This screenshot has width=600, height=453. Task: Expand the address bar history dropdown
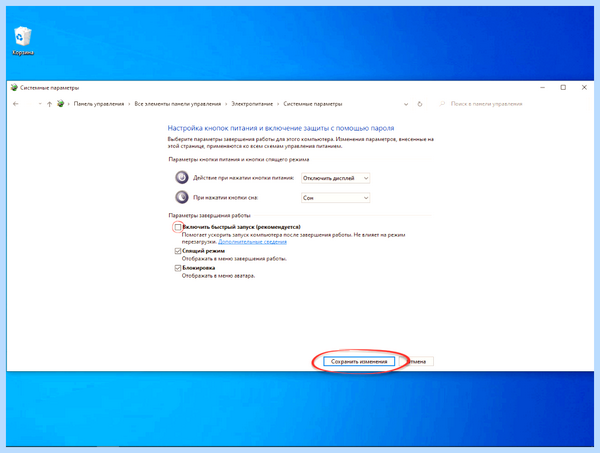(406, 104)
